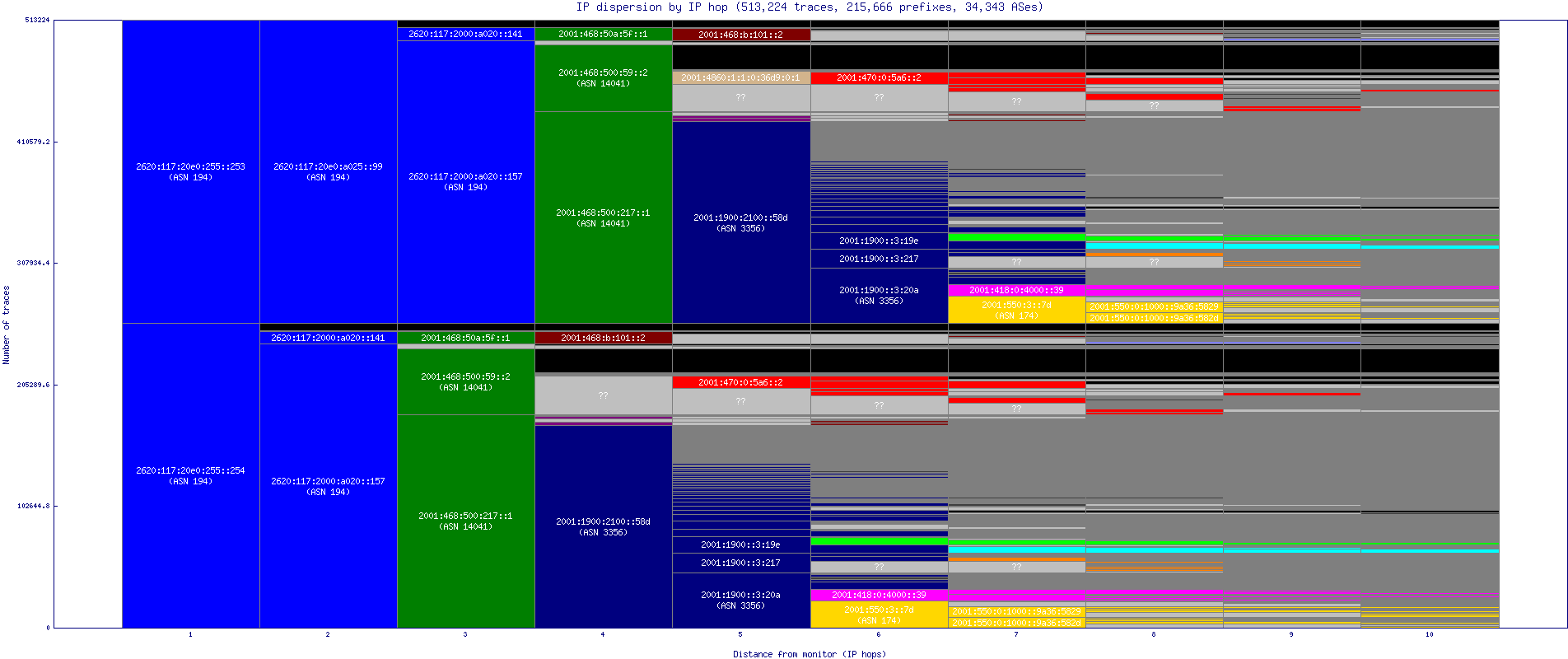This screenshot has height=659, width=1568.
Task: Click red 2001:470:0:5a6::2 in hop 6
Action: (x=880, y=77)
